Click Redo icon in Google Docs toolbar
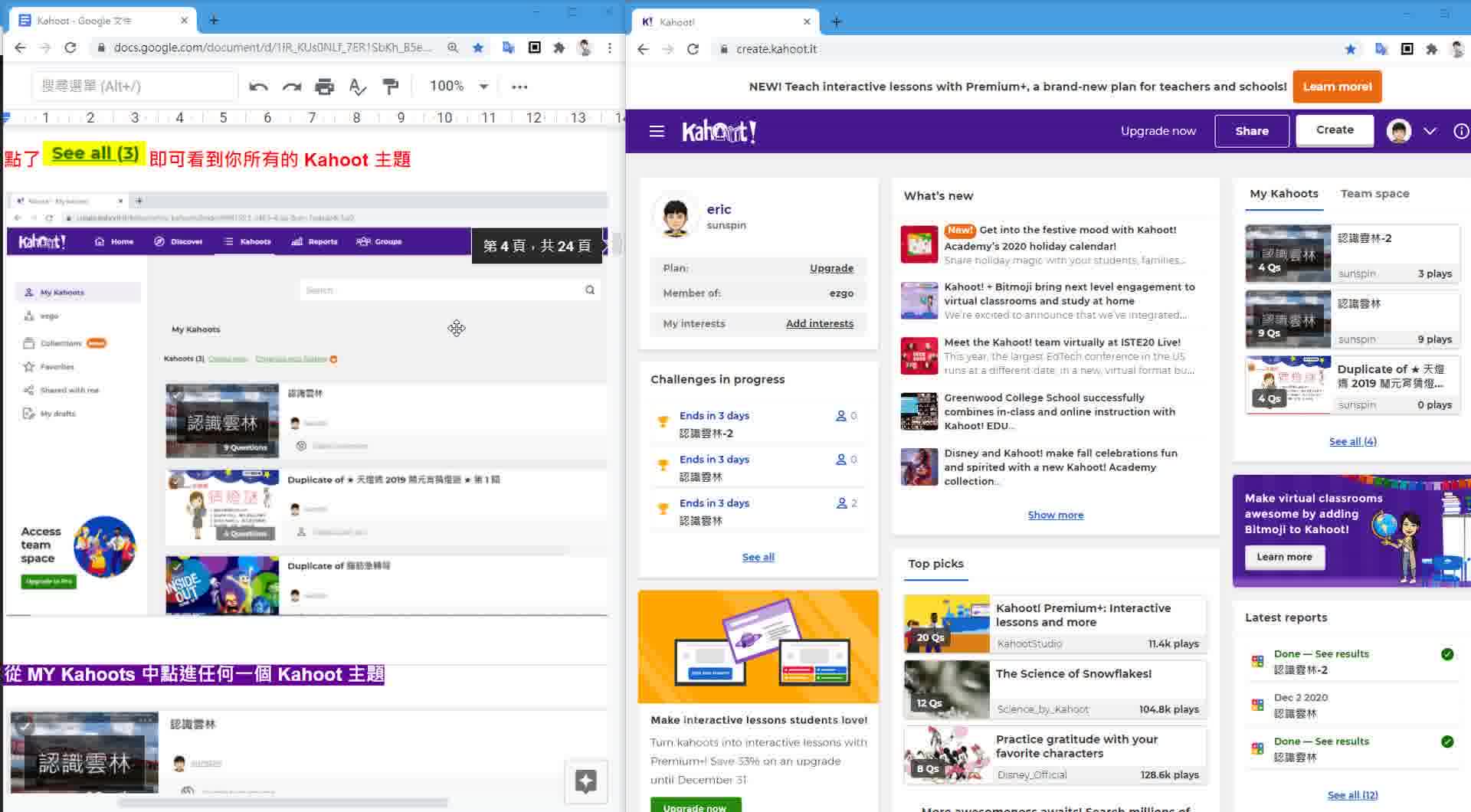 click(291, 87)
